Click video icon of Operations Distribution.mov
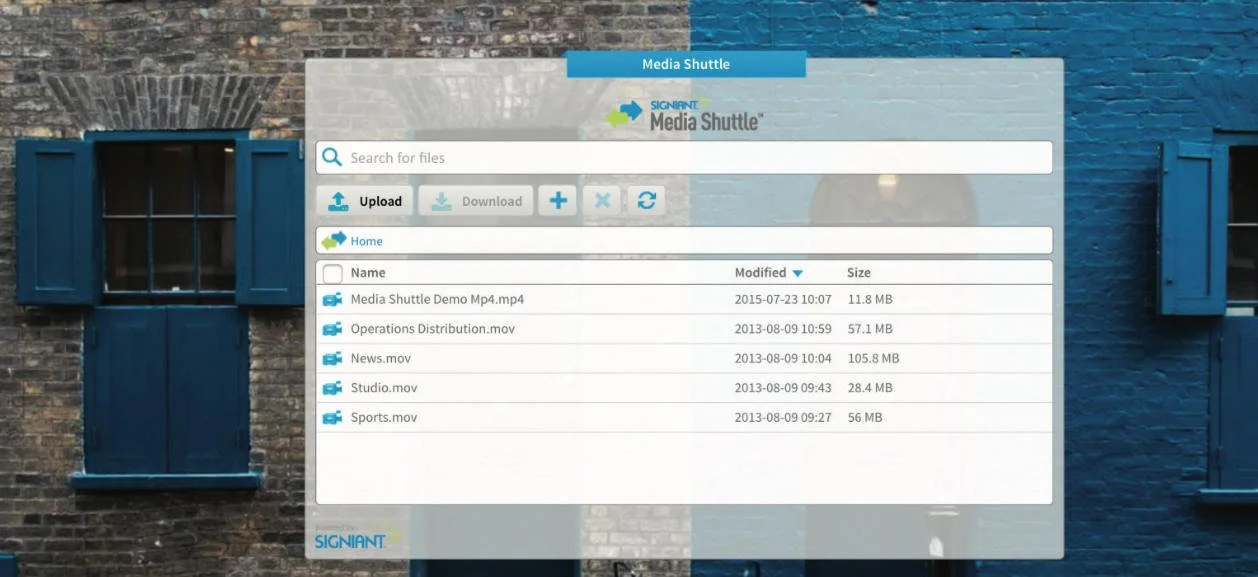Viewport: 1258px width, 577px height. pos(332,329)
